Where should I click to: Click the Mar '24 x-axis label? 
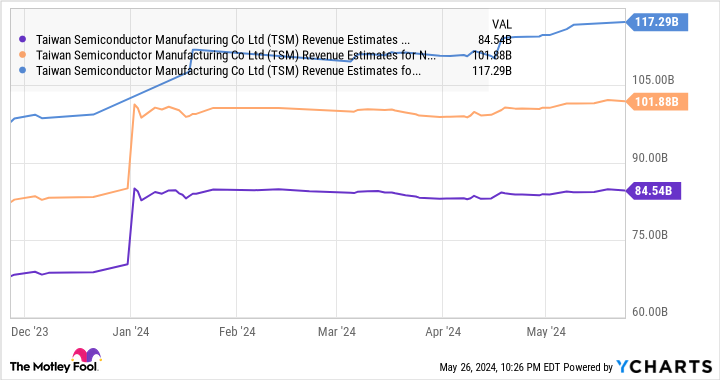pos(337,332)
